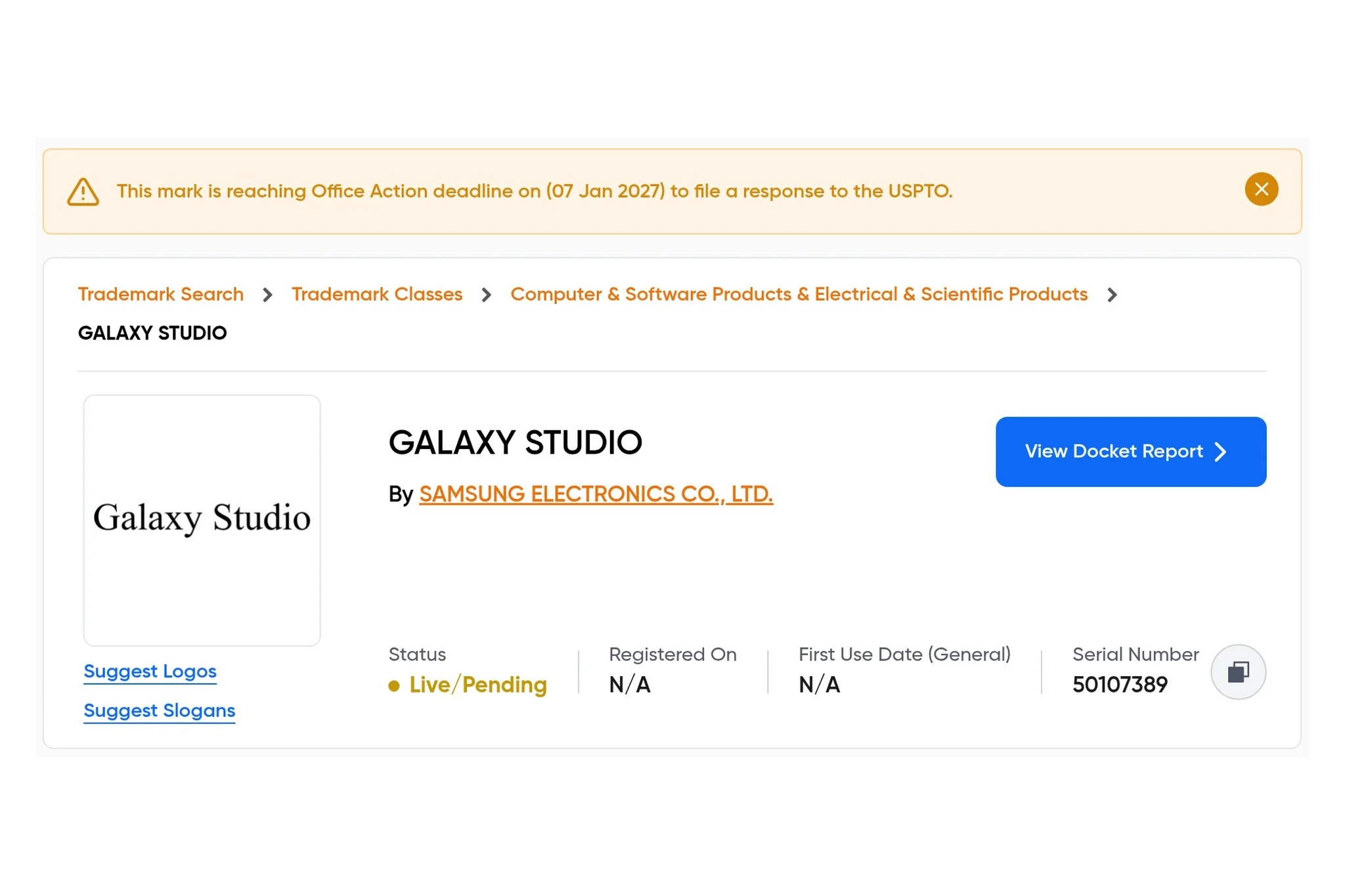
Task: Click the GALAXY STUDIO mark heading
Action: [516, 442]
